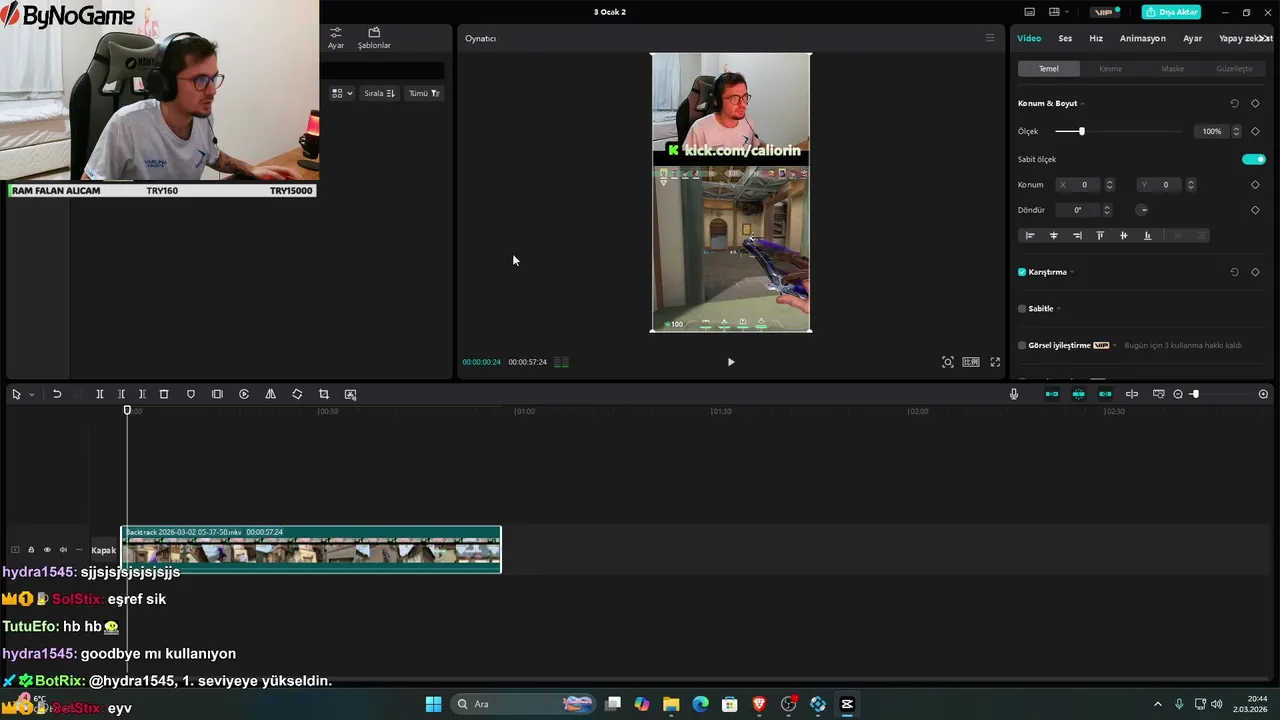
Task: Click the Mirror flip icon
Action: pos(270,394)
